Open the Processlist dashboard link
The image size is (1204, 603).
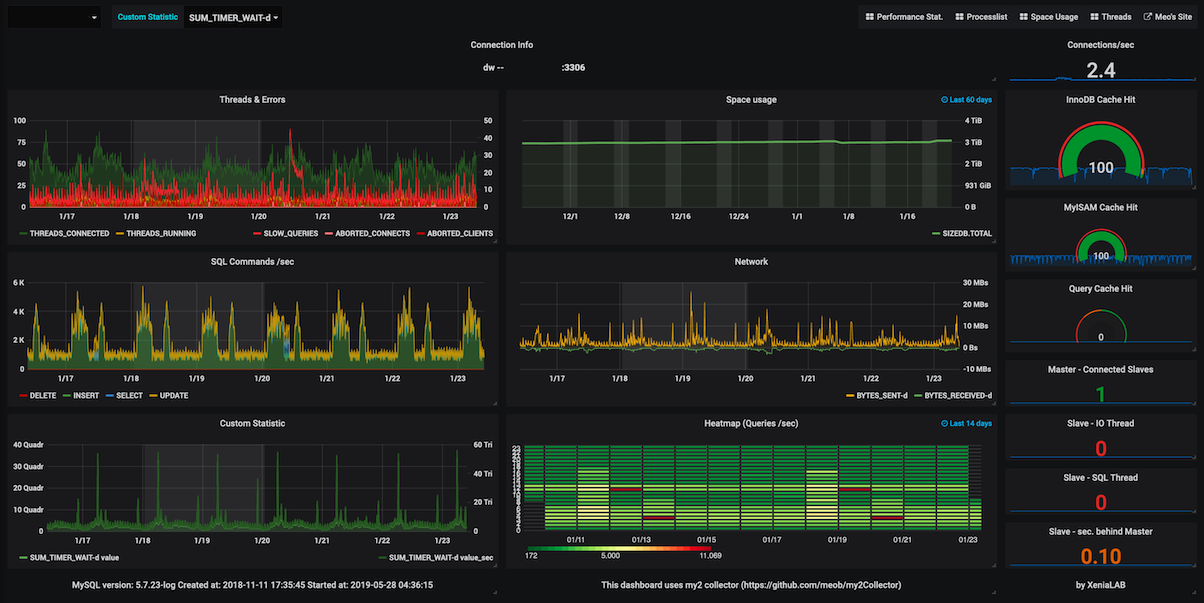coord(981,17)
